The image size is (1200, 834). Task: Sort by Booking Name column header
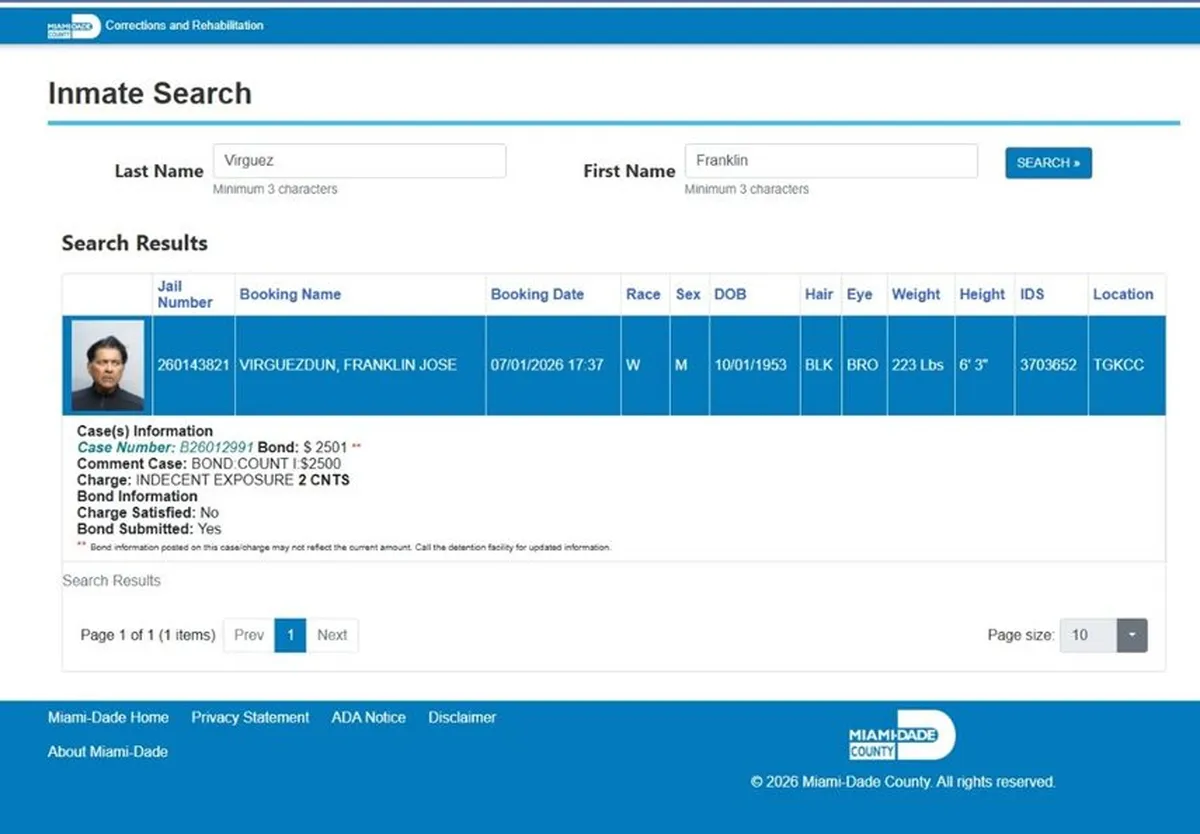pyautogui.click(x=290, y=294)
